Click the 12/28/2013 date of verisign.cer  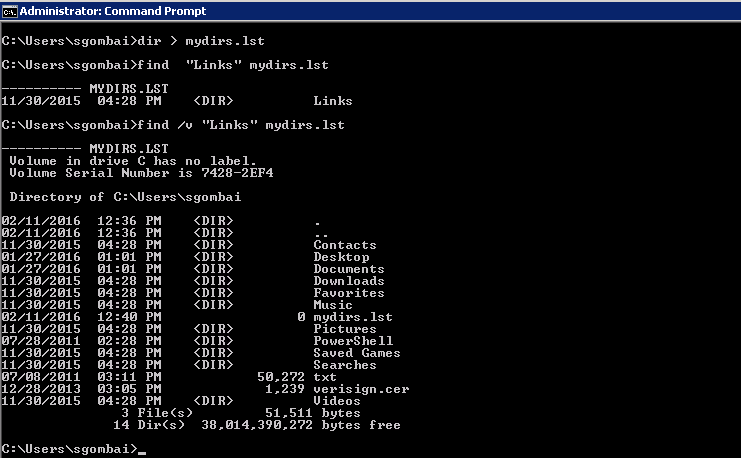41,389
